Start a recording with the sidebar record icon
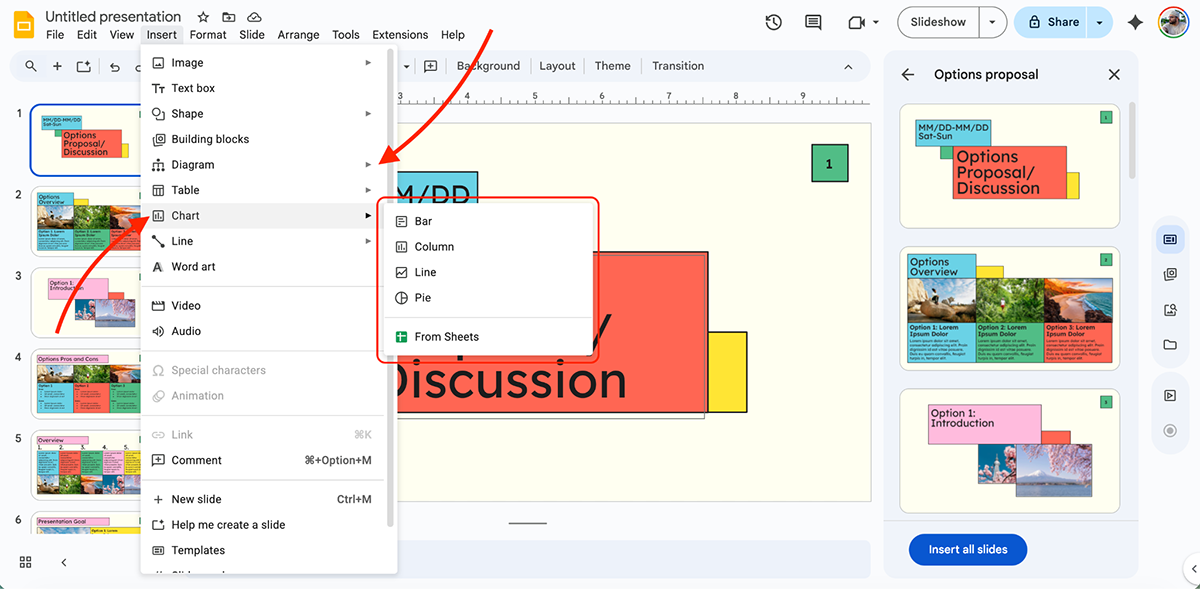The image size is (1200, 589). [x=1171, y=430]
